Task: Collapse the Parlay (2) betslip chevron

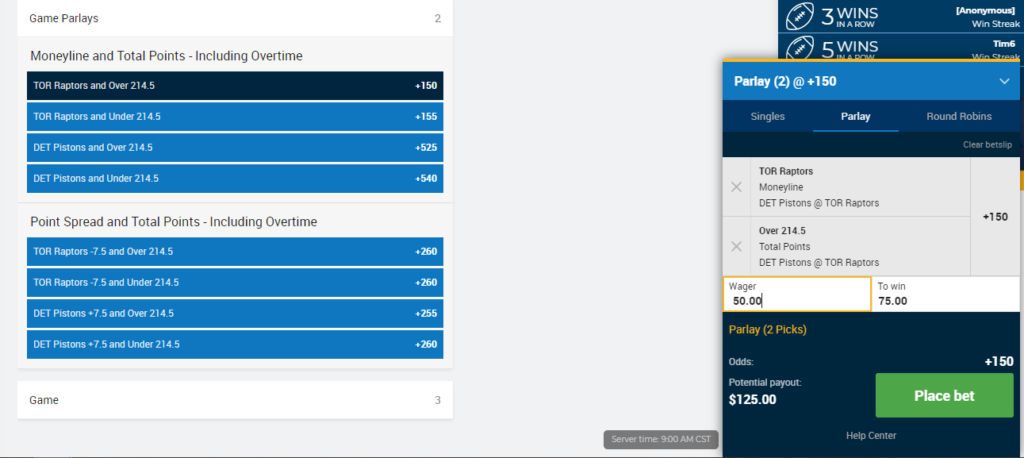Action: 1004,82
